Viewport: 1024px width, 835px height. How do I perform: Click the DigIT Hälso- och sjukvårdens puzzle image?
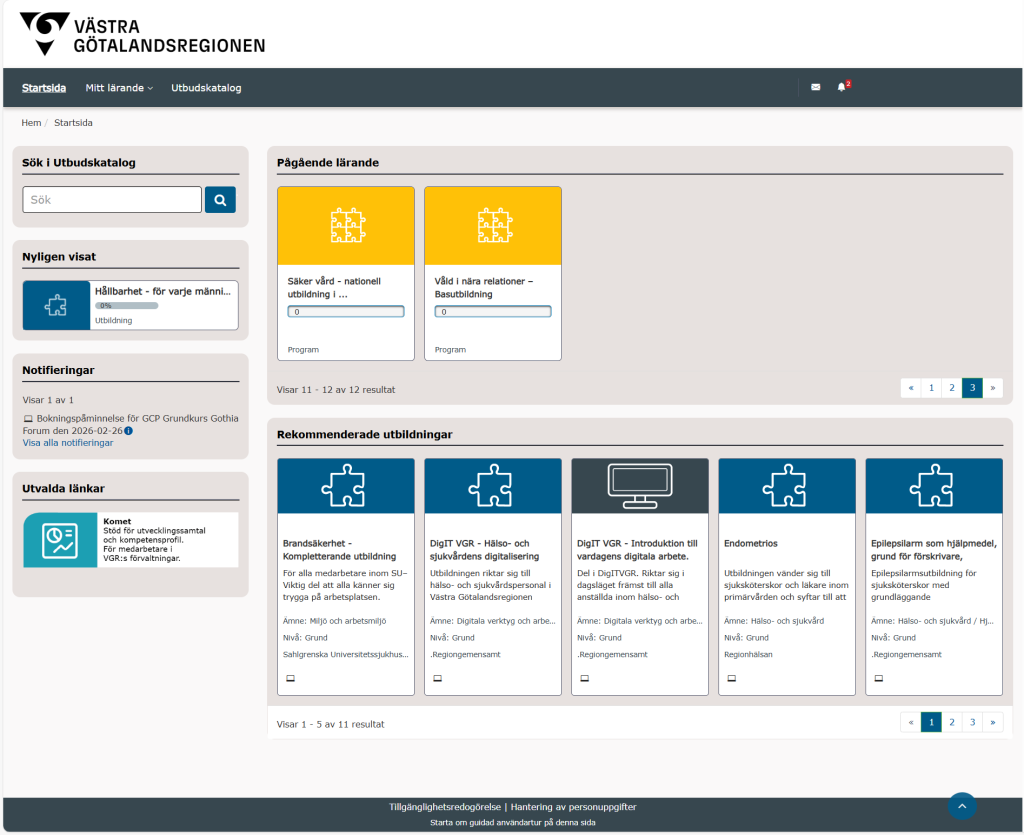pyautogui.click(x=493, y=486)
